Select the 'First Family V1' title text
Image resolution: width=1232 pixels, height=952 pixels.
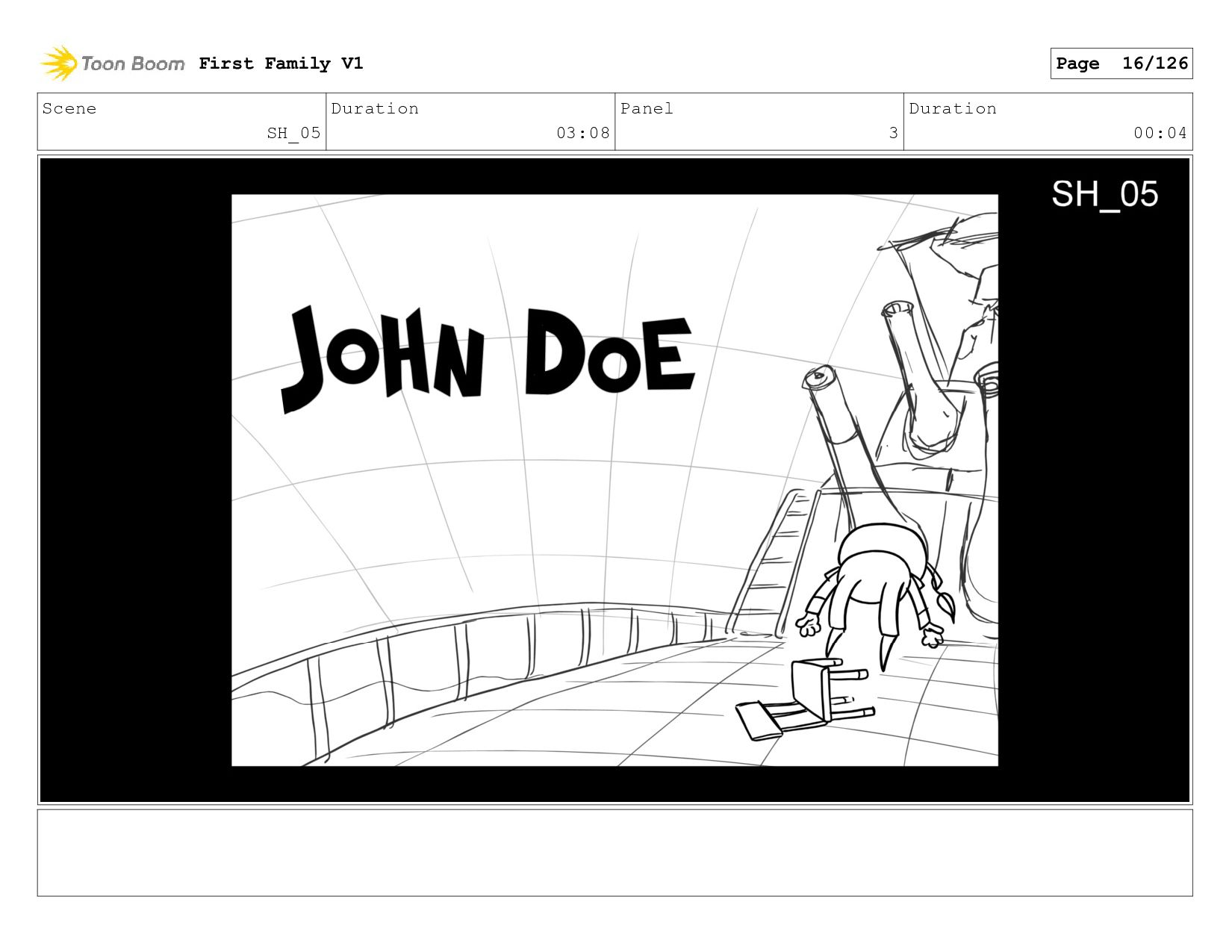tap(281, 63)
